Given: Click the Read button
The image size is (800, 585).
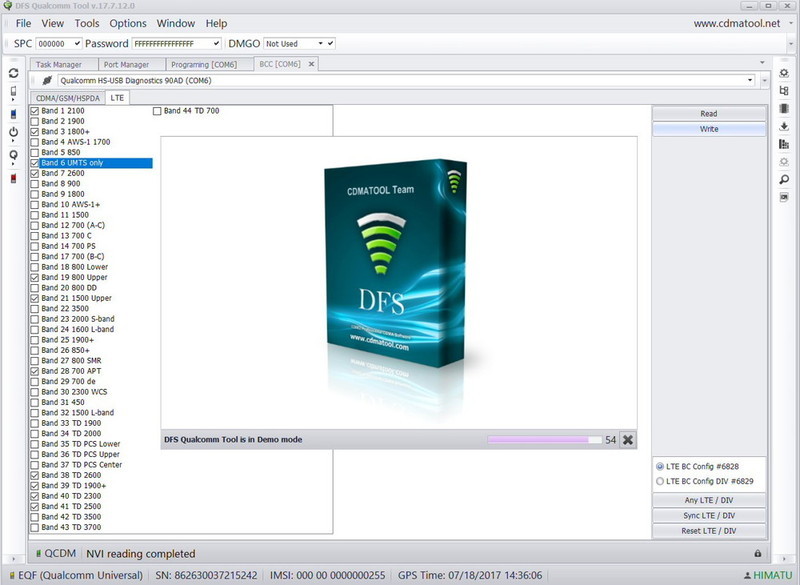Looking at the screenshot, I should pos(709,114).
